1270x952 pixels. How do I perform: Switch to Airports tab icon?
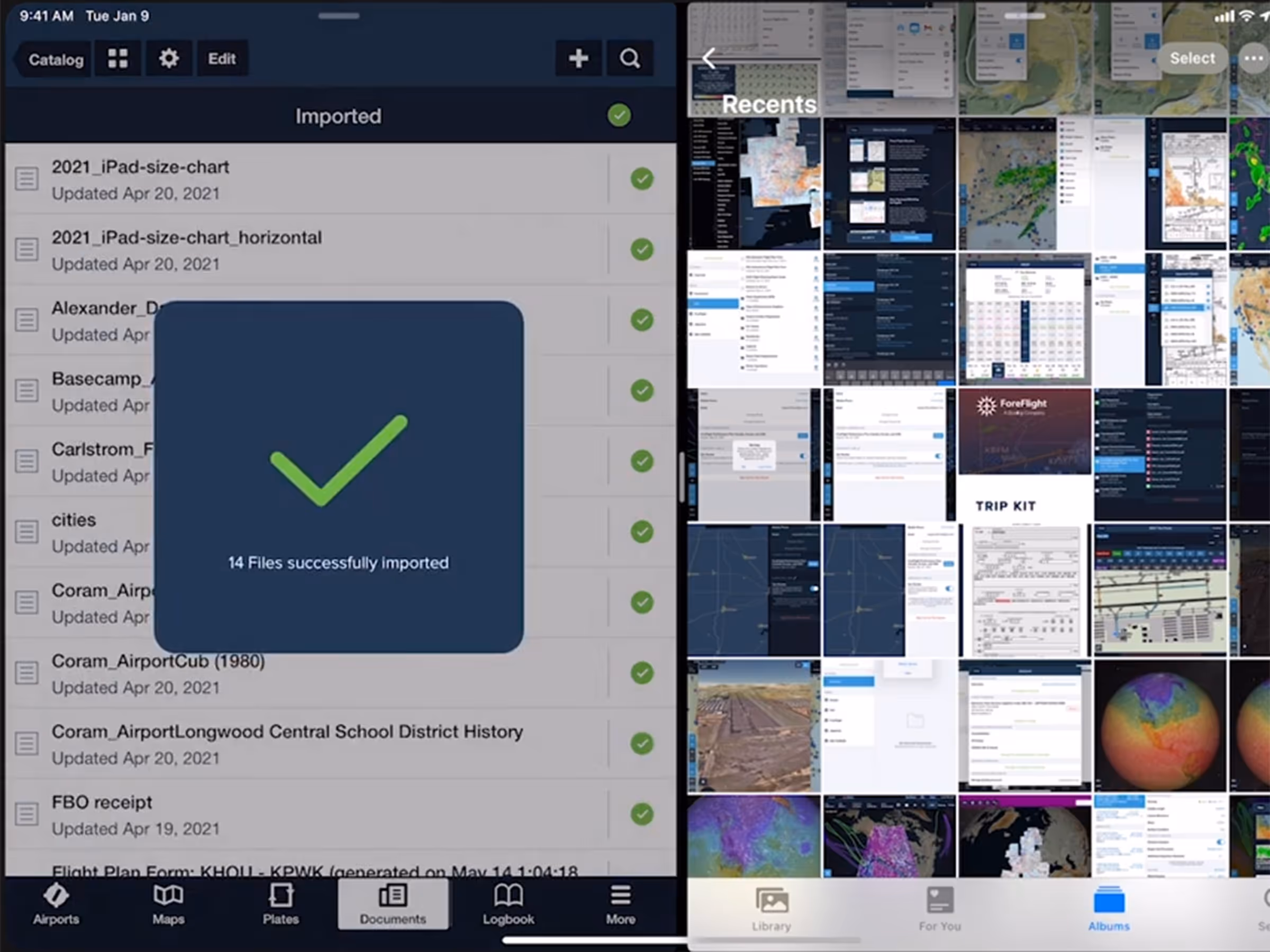[56, 904]
